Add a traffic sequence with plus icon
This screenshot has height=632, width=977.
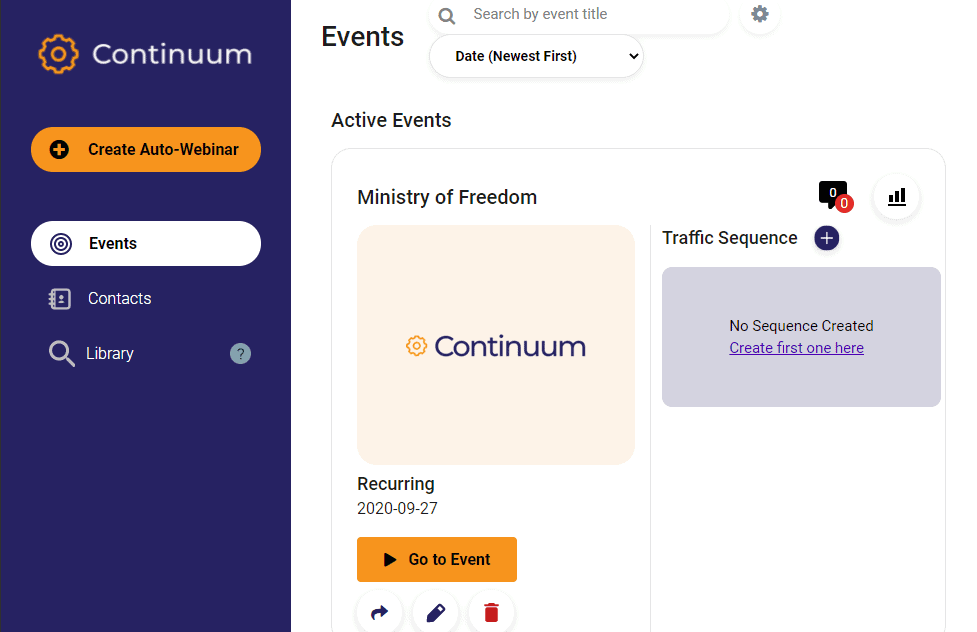(x=827, y=238)
